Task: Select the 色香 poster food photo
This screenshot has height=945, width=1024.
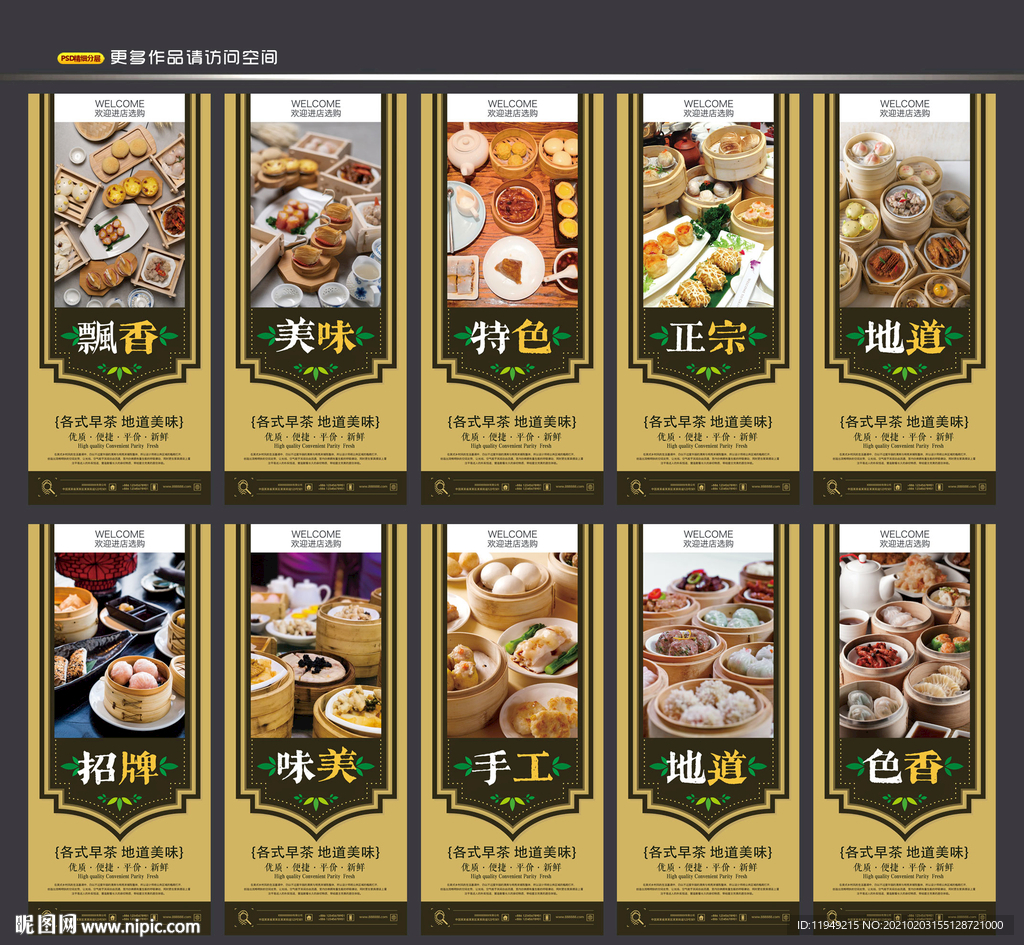Action: click(x=904, y=645)
